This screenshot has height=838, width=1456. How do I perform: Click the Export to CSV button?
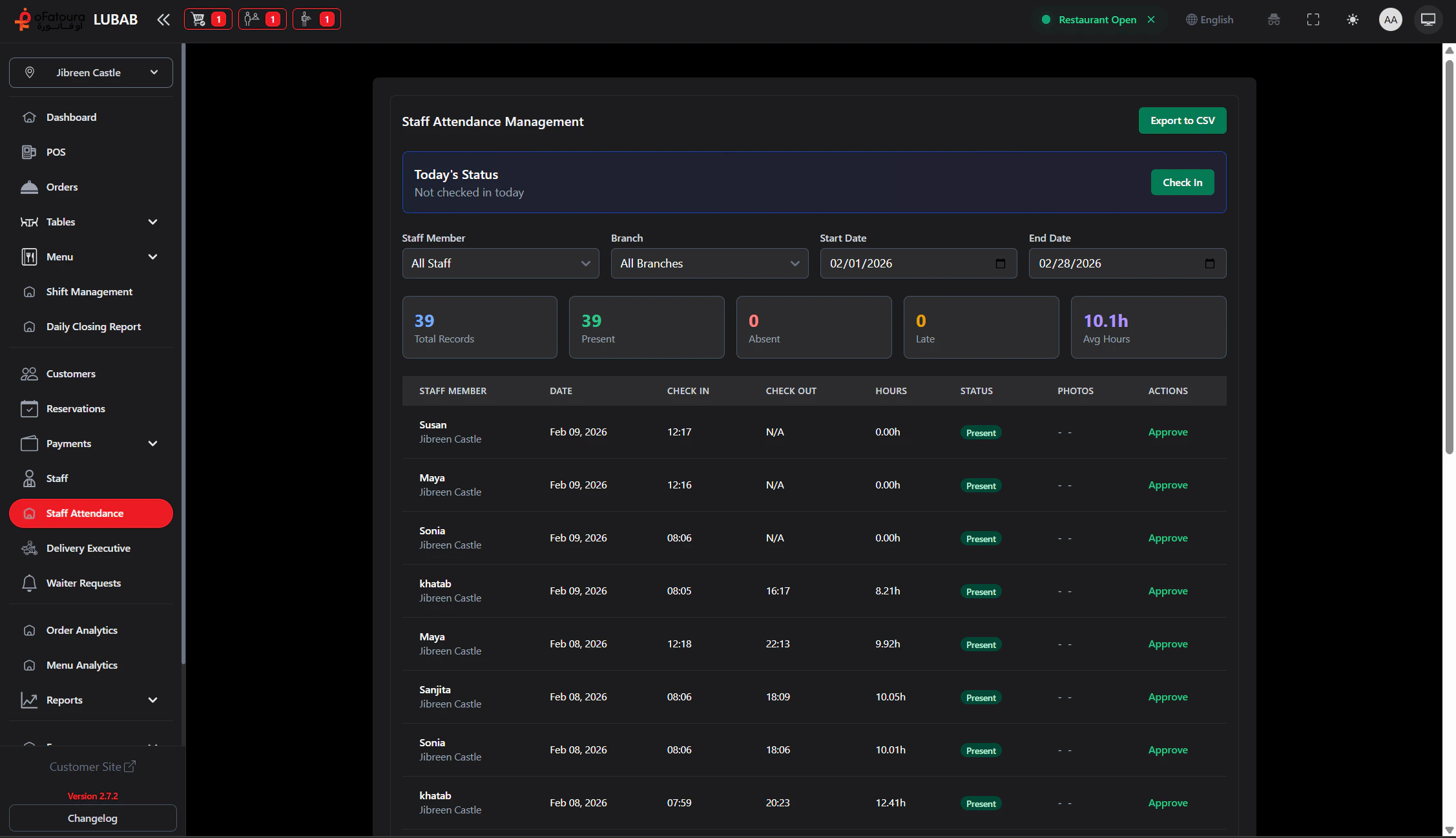1182,121
